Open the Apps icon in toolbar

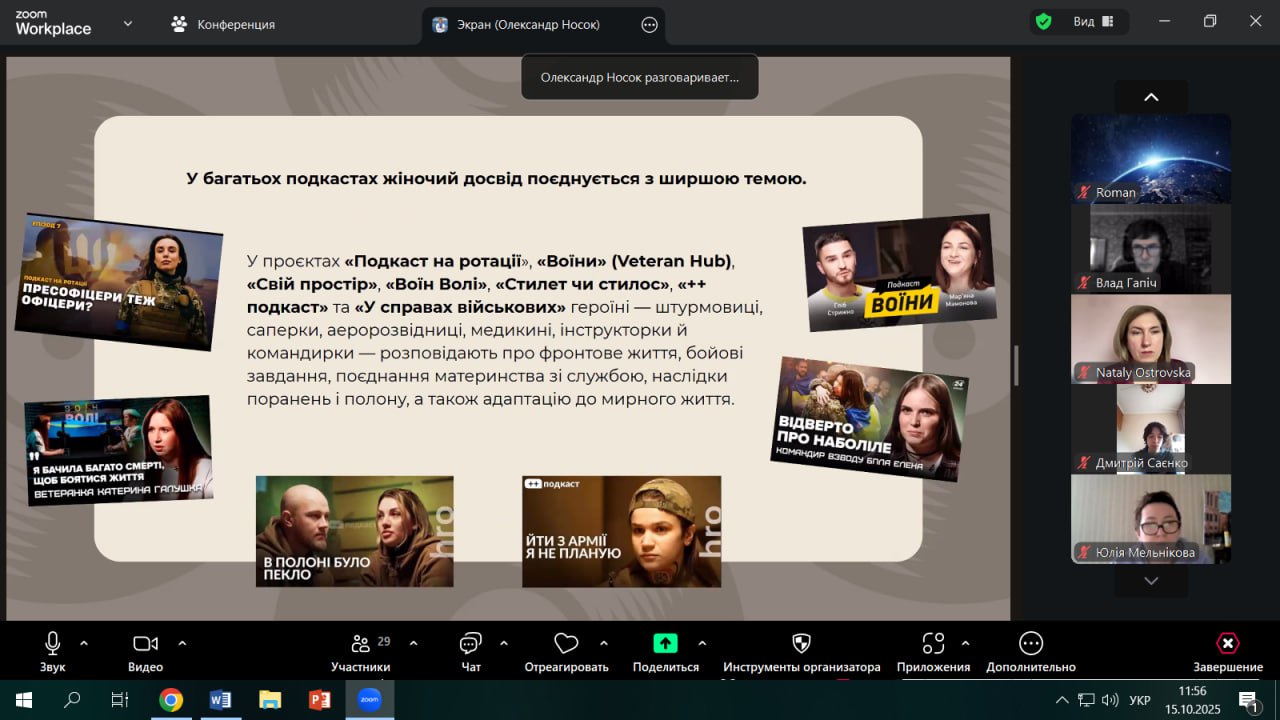click(x=933, y=644)
